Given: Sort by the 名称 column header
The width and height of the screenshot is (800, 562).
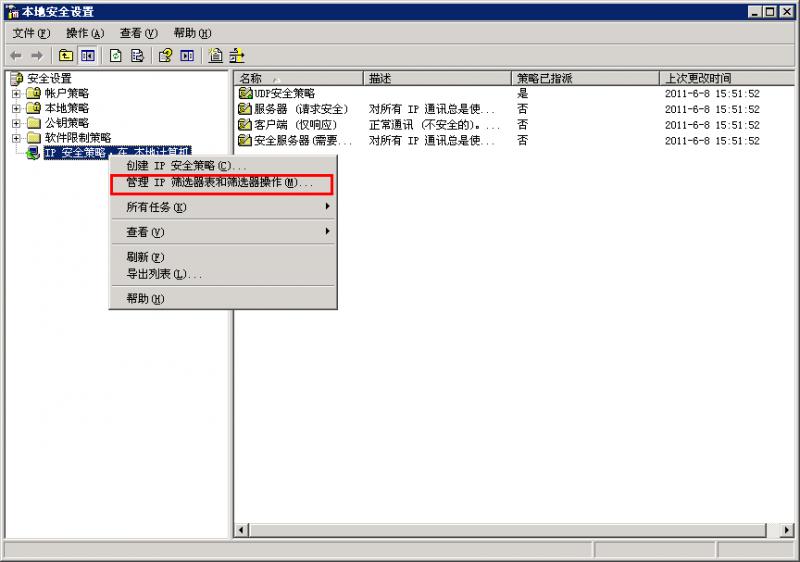Looking at the screenshot, I should pos(298,78).
